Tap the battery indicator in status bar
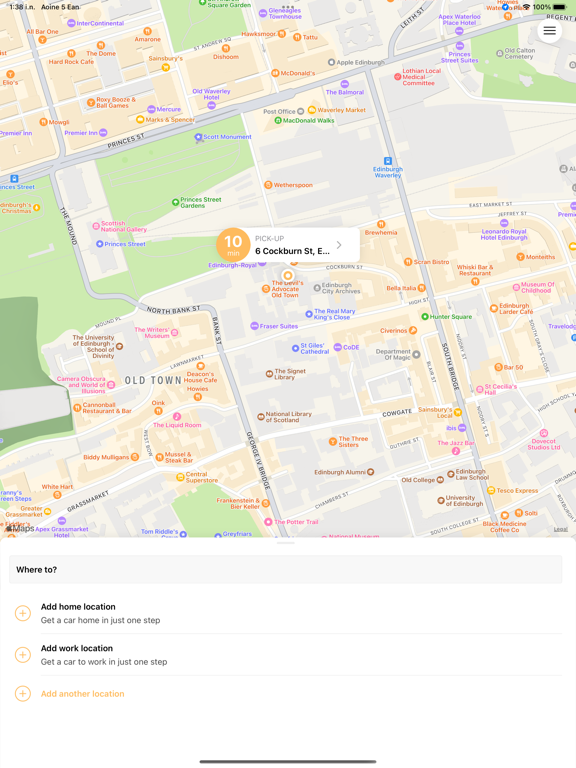Viewport: 576px width, 768px height. click(x=559, y=7)
